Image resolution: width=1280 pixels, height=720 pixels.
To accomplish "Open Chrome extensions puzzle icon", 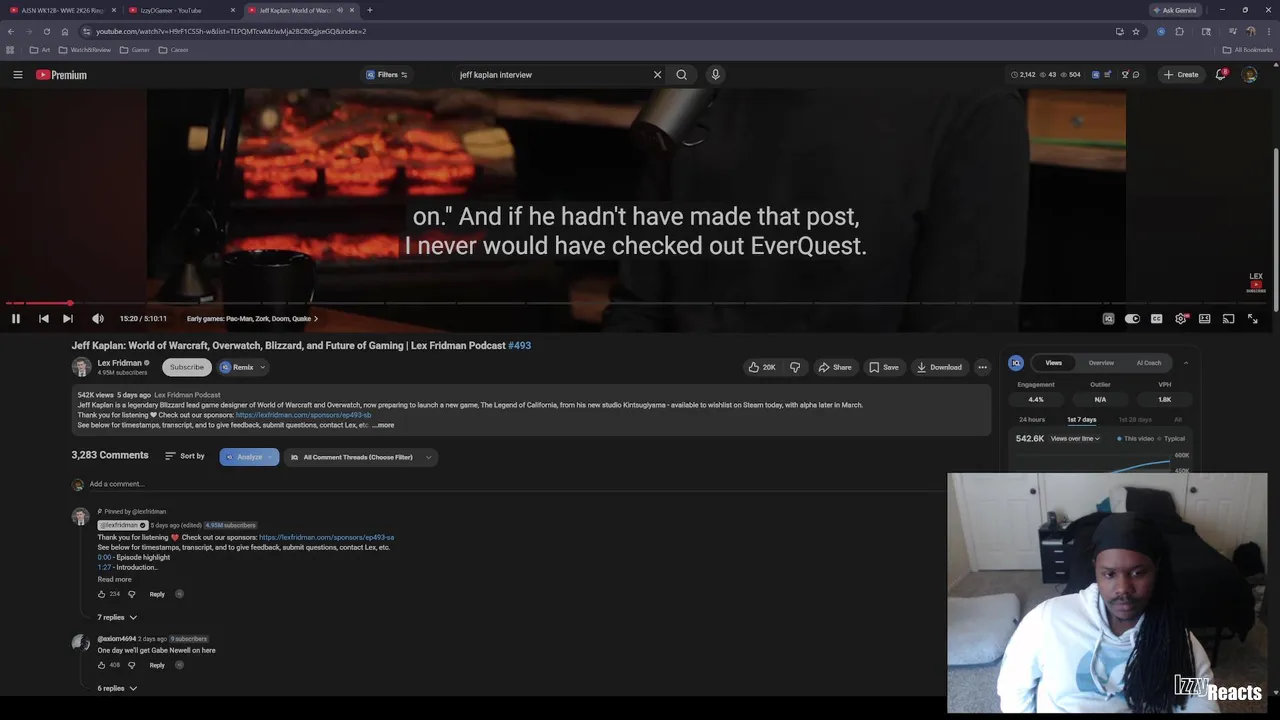I will point(1179,31).
